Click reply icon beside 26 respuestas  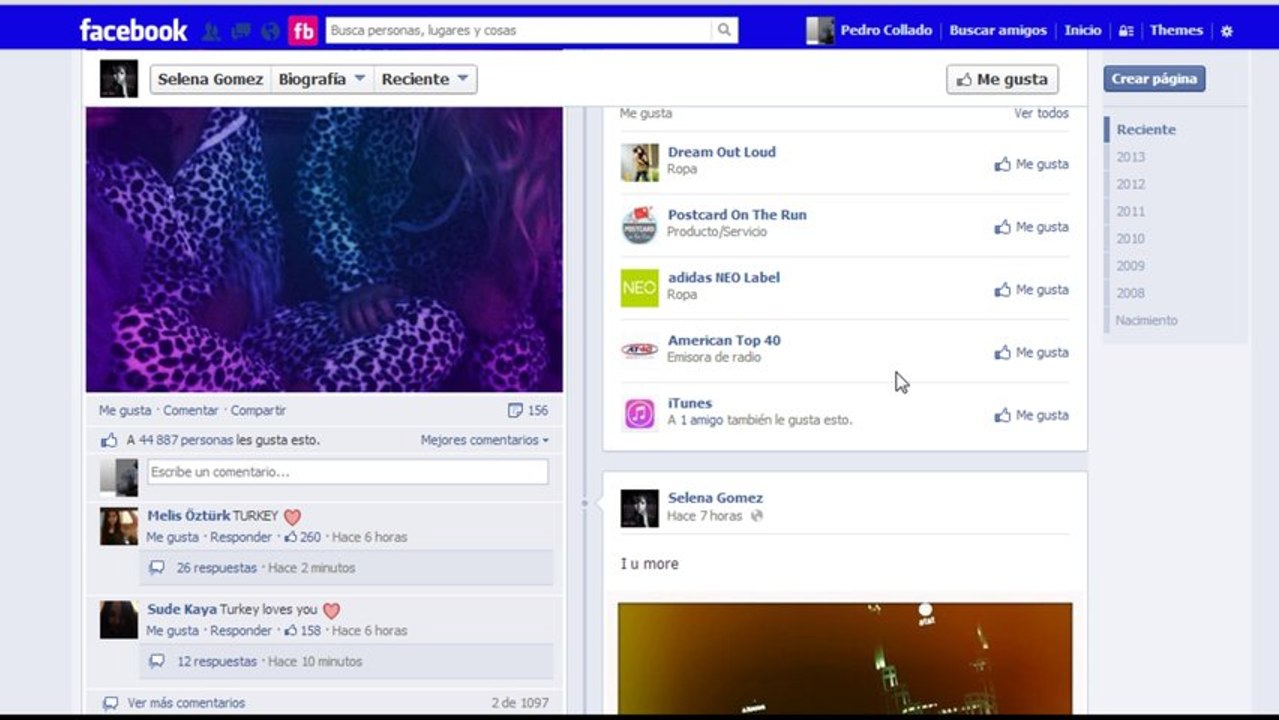156,568
